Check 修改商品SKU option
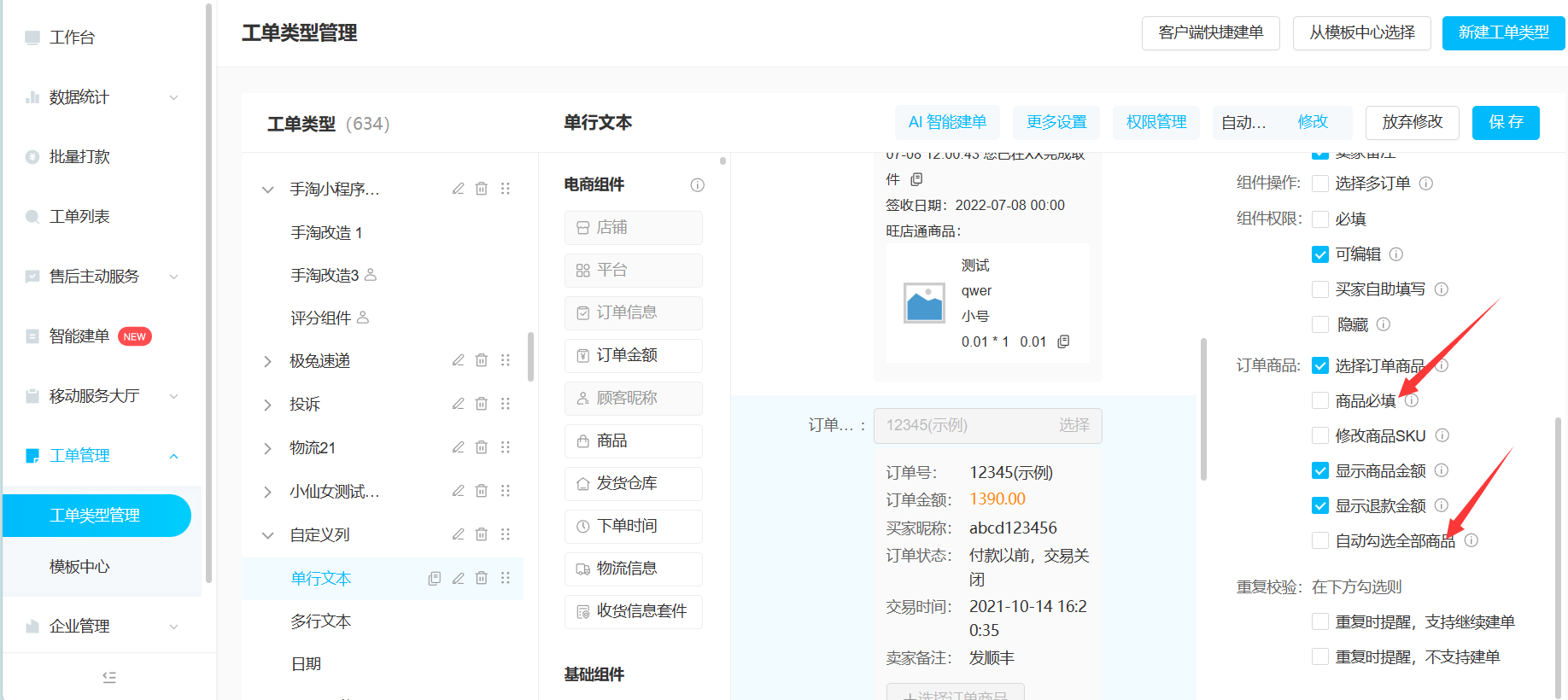Image resolution: width=1568 pixels, height=700 pixels. pyautogui.click(x=1320, y=435)
